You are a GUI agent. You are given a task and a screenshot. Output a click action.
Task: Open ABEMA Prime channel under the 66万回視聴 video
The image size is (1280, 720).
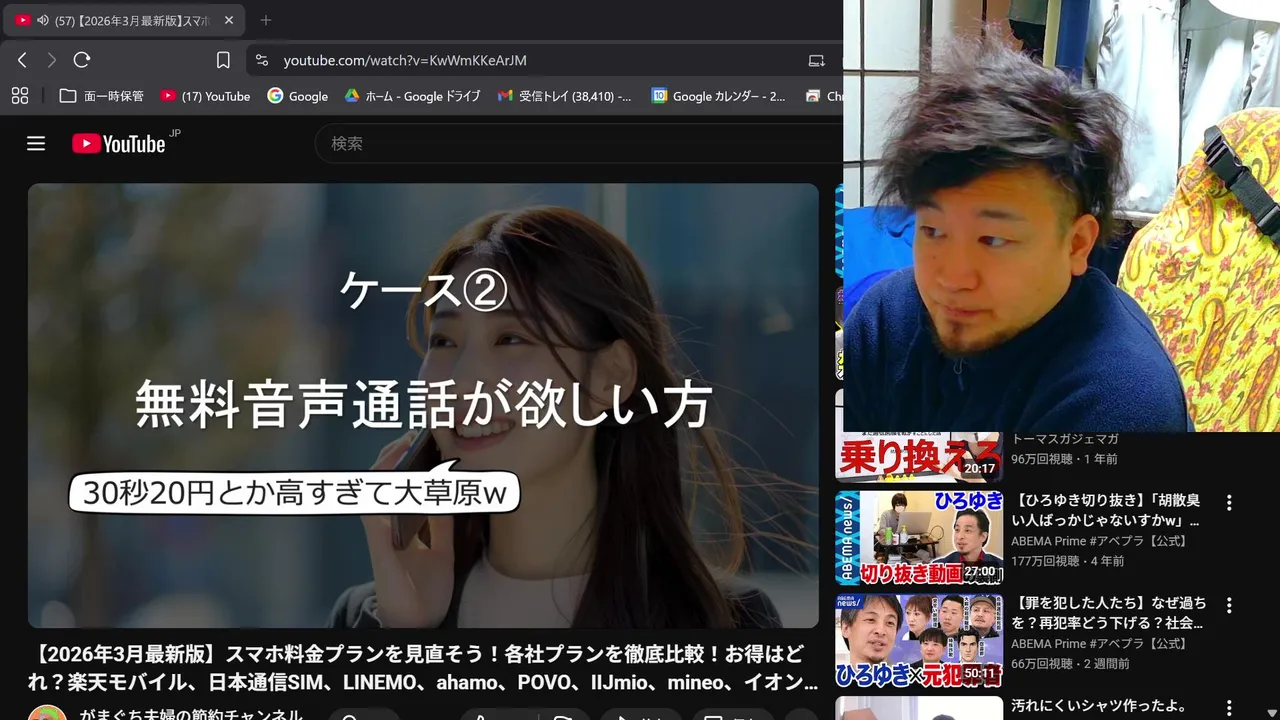pos(1099,644)
